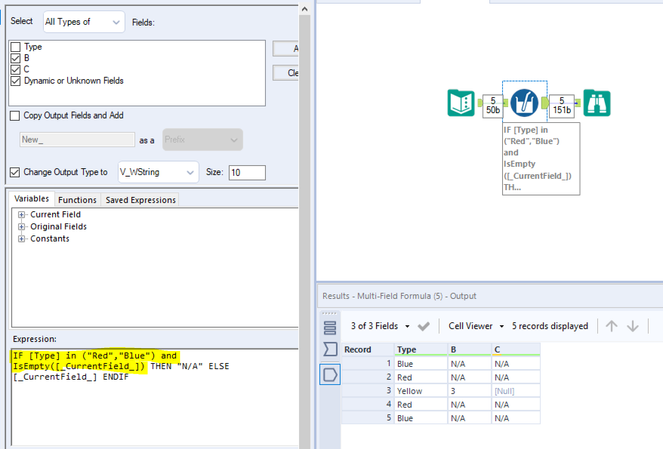Switch to the Variables tab
The image size is (663, 449).
tap(31, 199)
